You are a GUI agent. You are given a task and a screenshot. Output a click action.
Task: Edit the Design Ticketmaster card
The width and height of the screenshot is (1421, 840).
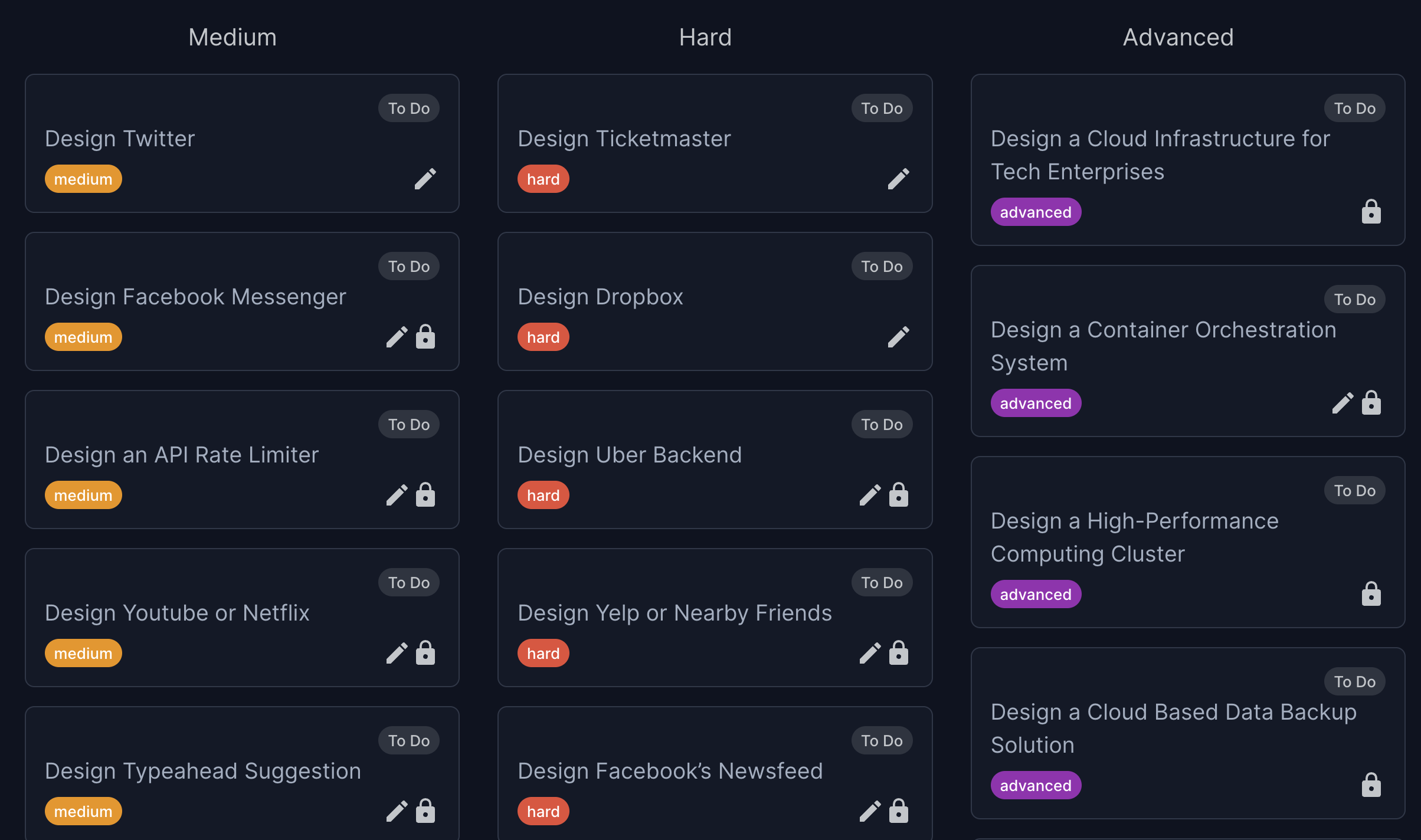click(899, 178)
